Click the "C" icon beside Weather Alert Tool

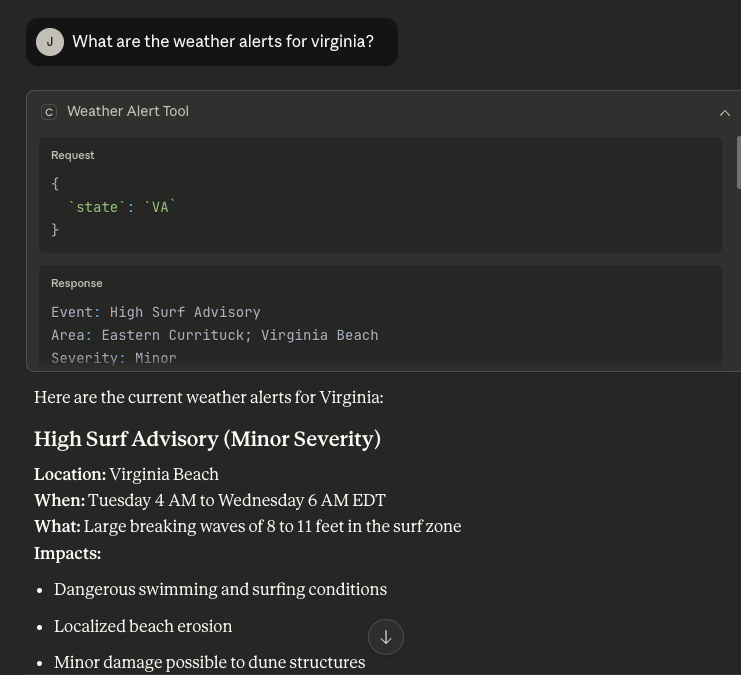tap(49, 112)
